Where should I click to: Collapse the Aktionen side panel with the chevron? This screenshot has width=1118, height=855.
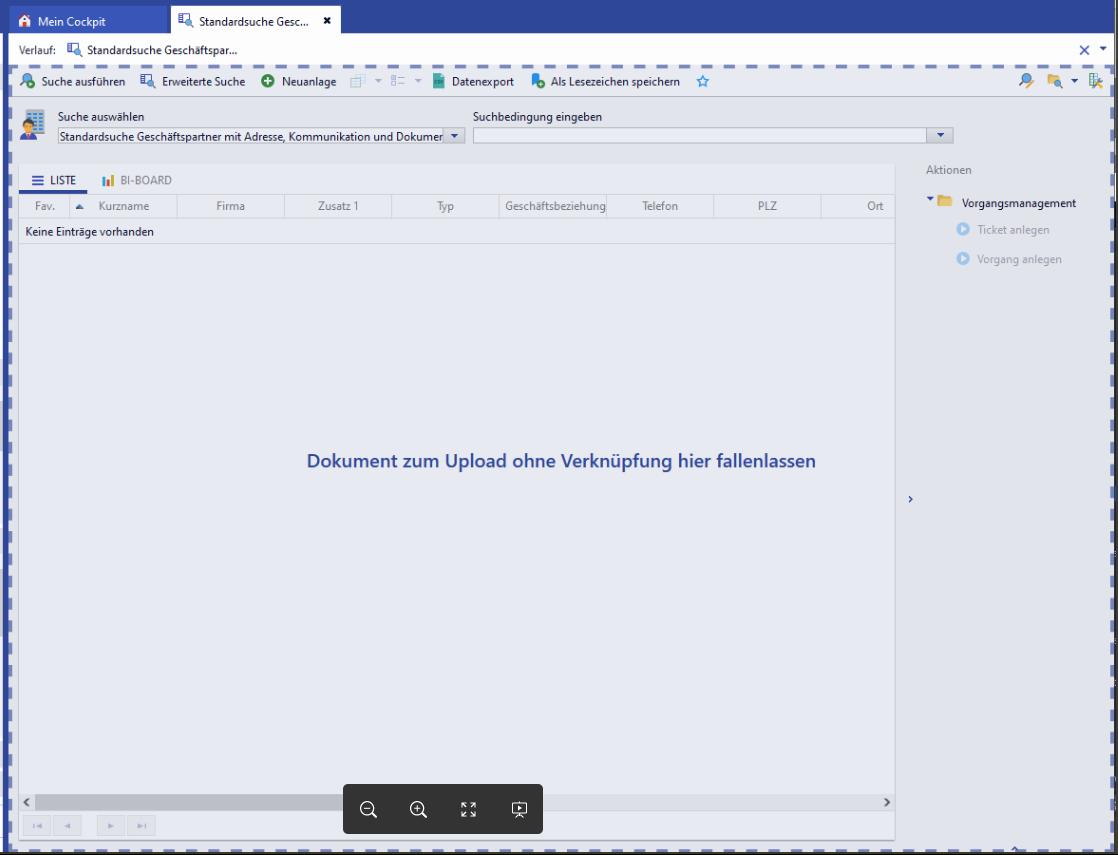pos(910,499)
